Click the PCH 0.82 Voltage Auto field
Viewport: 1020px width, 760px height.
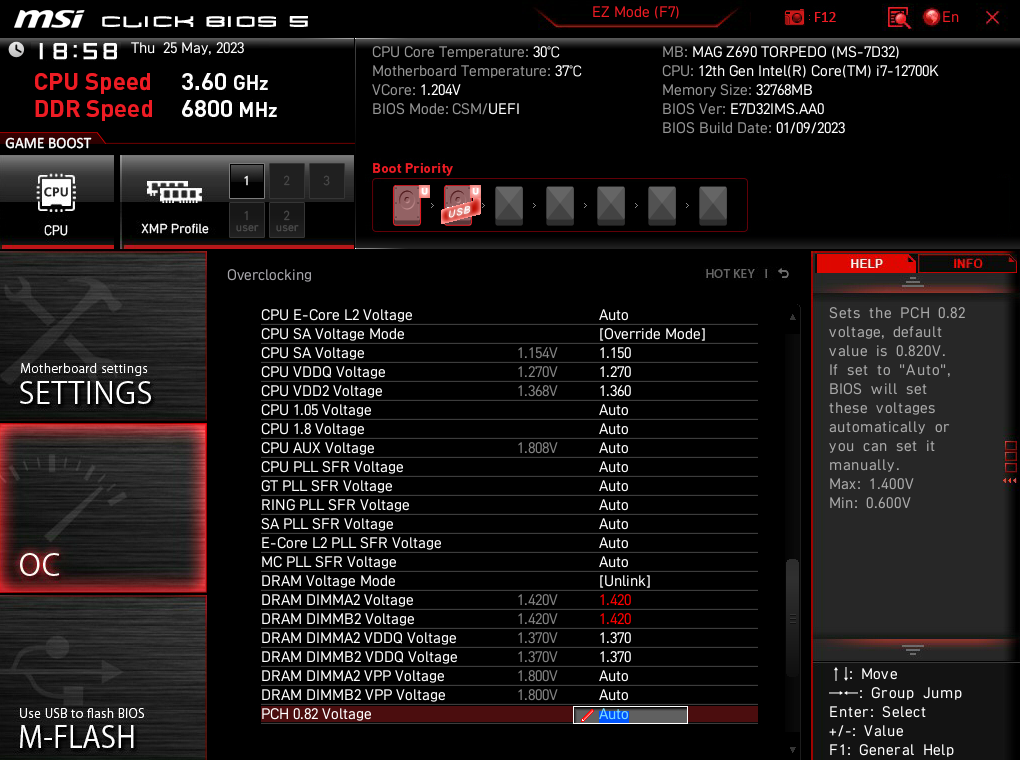[630, 714]
